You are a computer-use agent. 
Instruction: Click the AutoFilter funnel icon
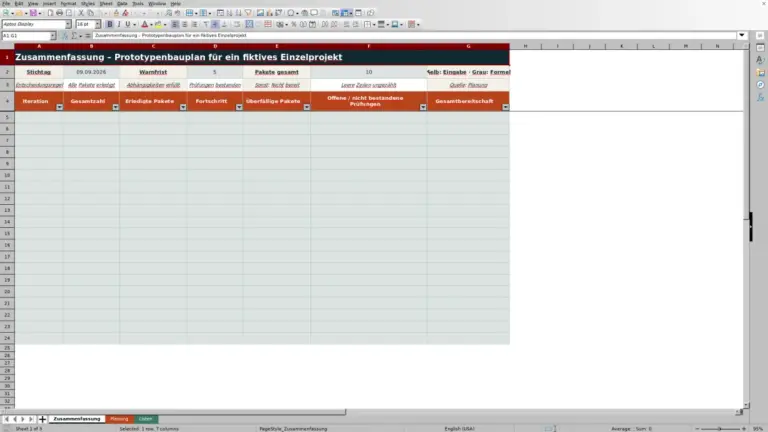coord(248,13)
